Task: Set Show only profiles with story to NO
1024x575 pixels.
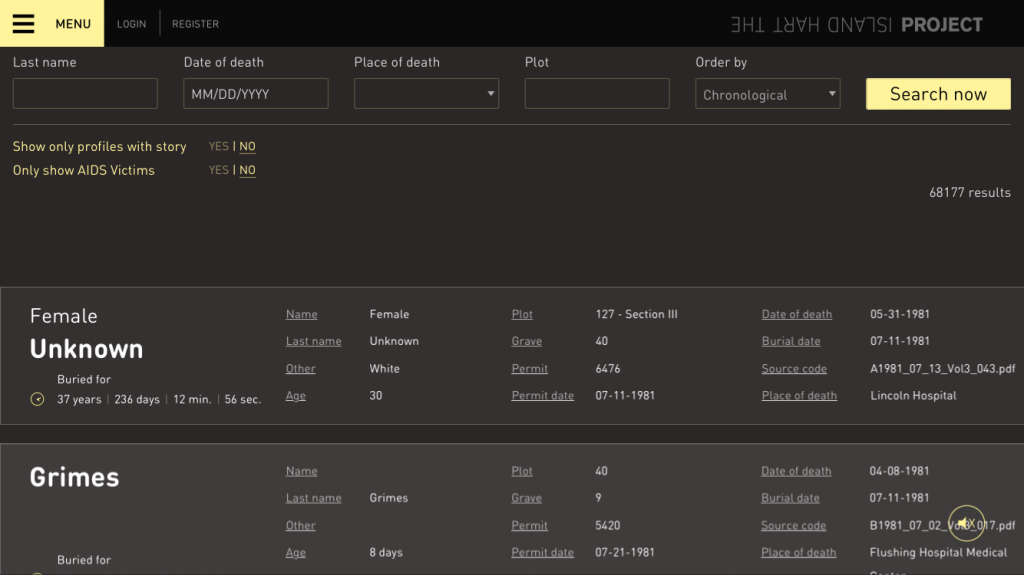Action: coord(247,147)
